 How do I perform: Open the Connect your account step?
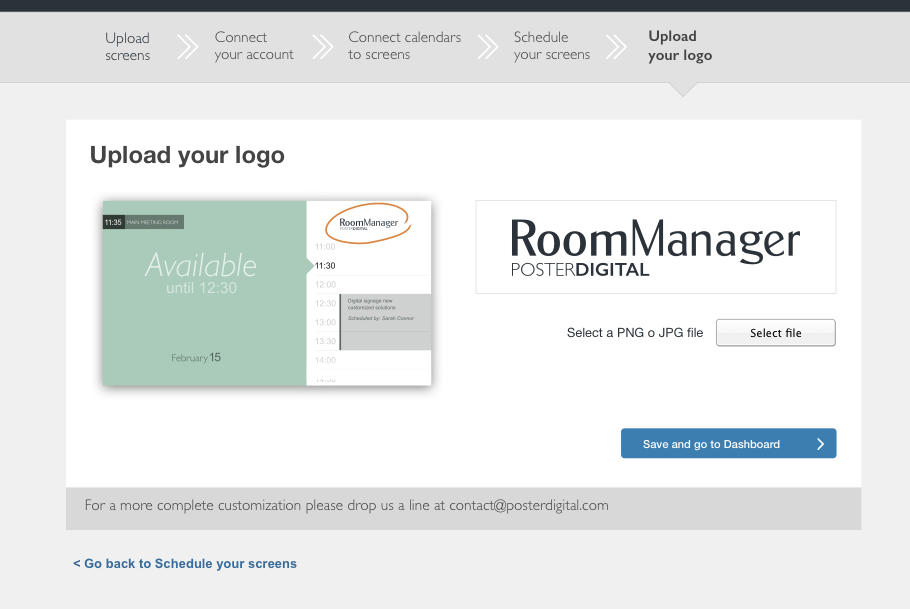254,46
